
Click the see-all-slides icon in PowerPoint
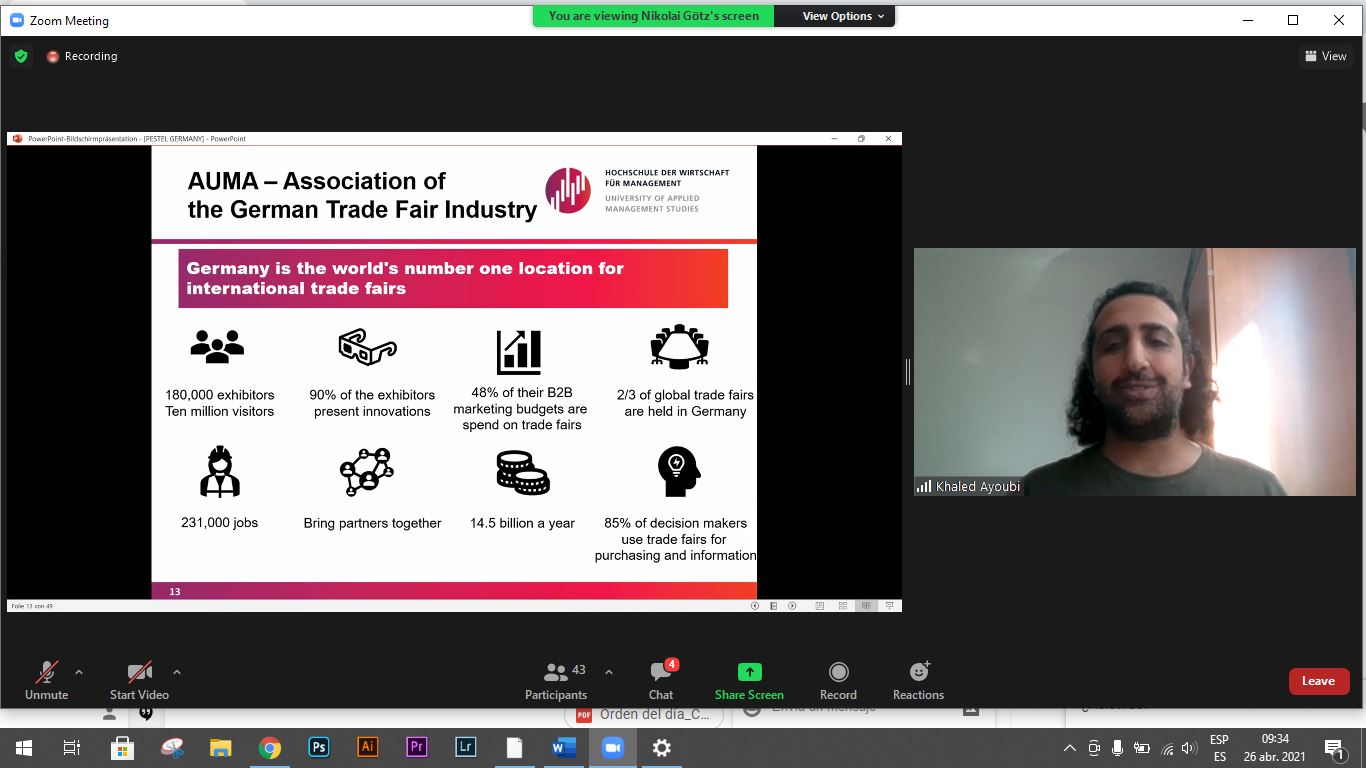tap(773, 606)
